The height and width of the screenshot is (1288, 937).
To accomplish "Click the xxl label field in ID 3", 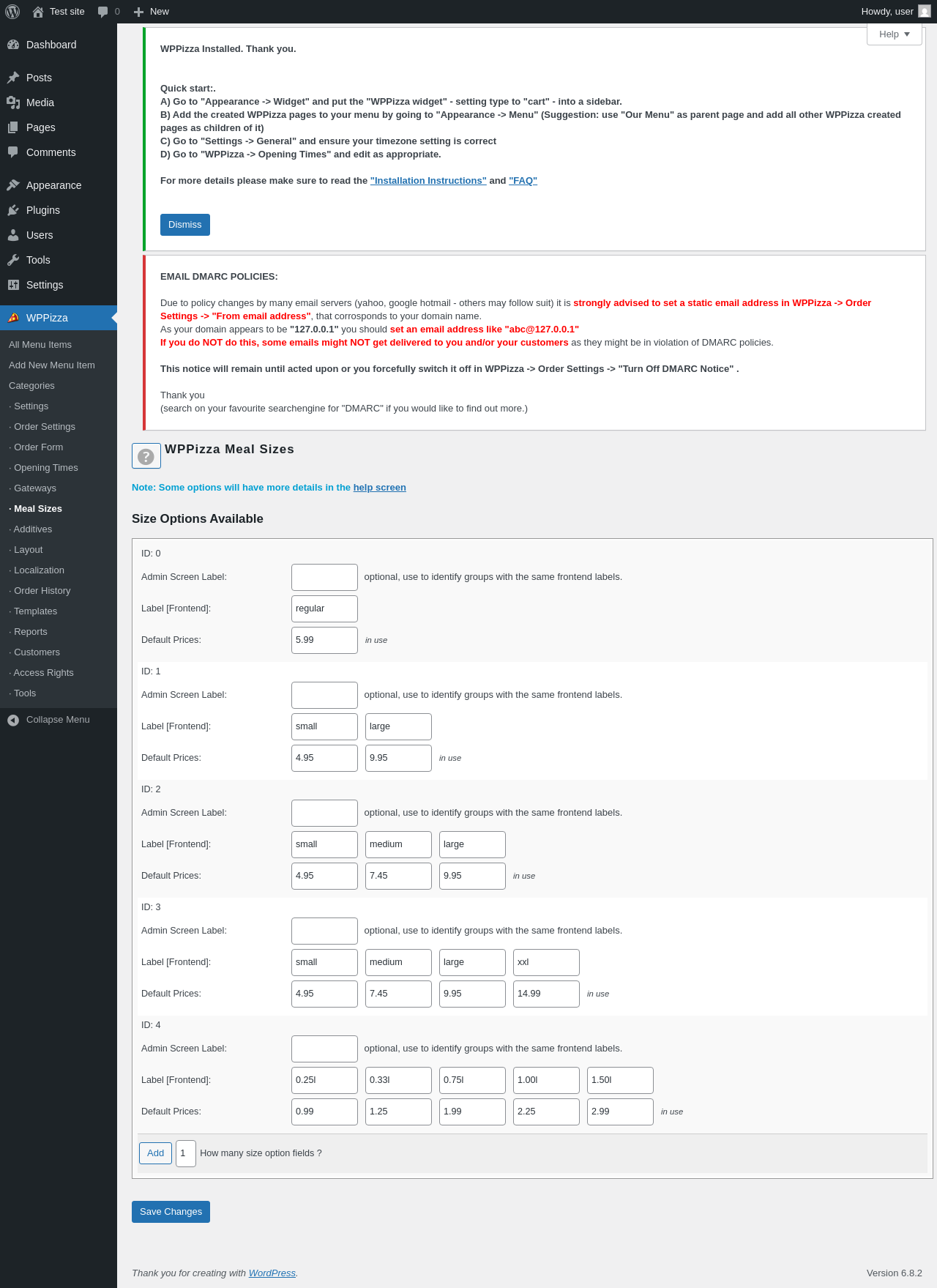I will coord(546,962).
